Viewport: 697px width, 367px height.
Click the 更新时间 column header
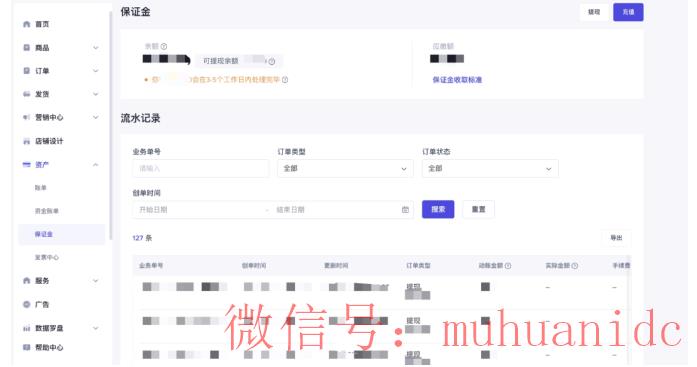pyautogui.click(x=336, y=266)
